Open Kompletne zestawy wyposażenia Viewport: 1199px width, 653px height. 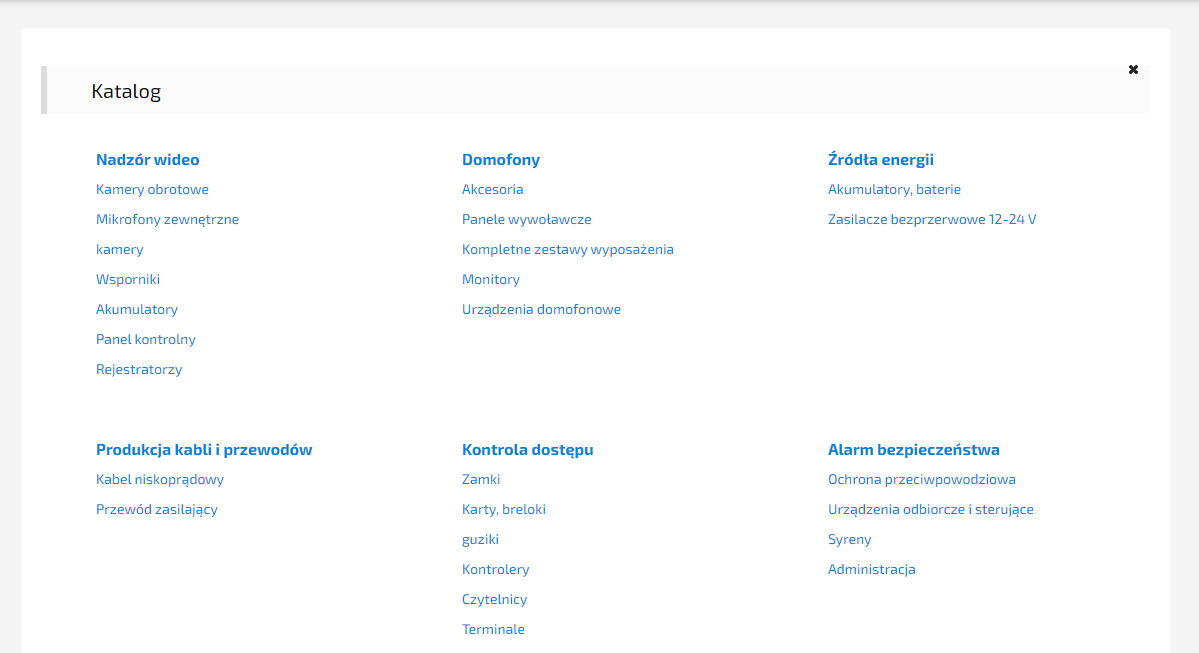tap(567, 250)
